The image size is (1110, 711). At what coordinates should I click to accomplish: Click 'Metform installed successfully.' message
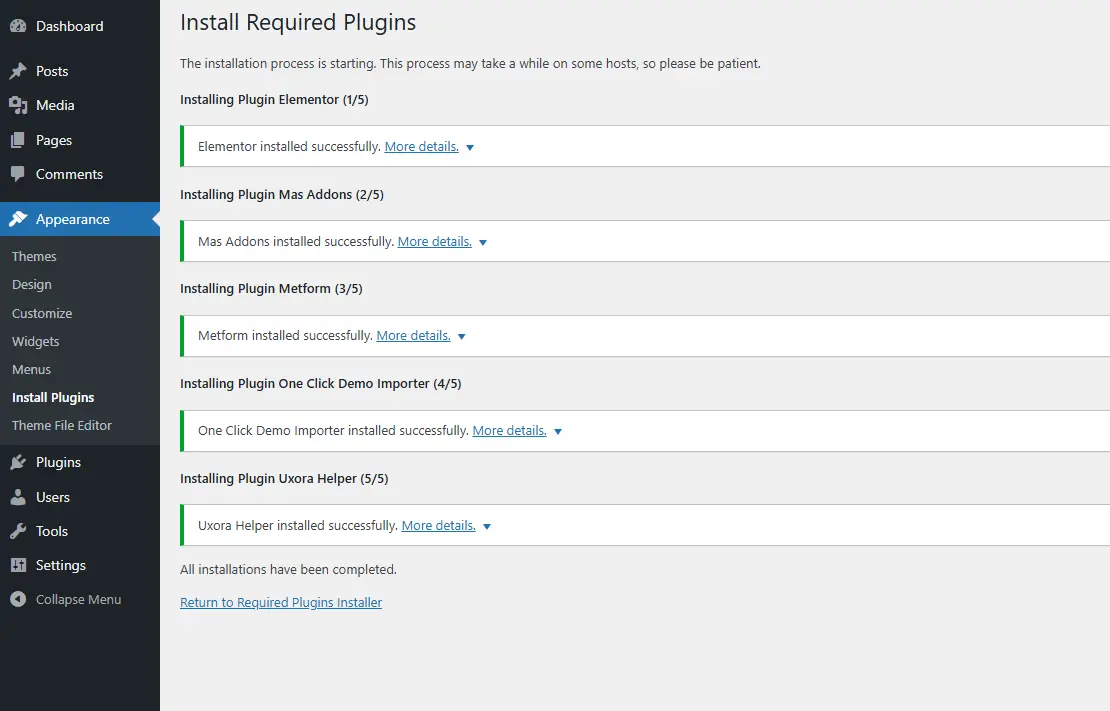click(285, 336)
